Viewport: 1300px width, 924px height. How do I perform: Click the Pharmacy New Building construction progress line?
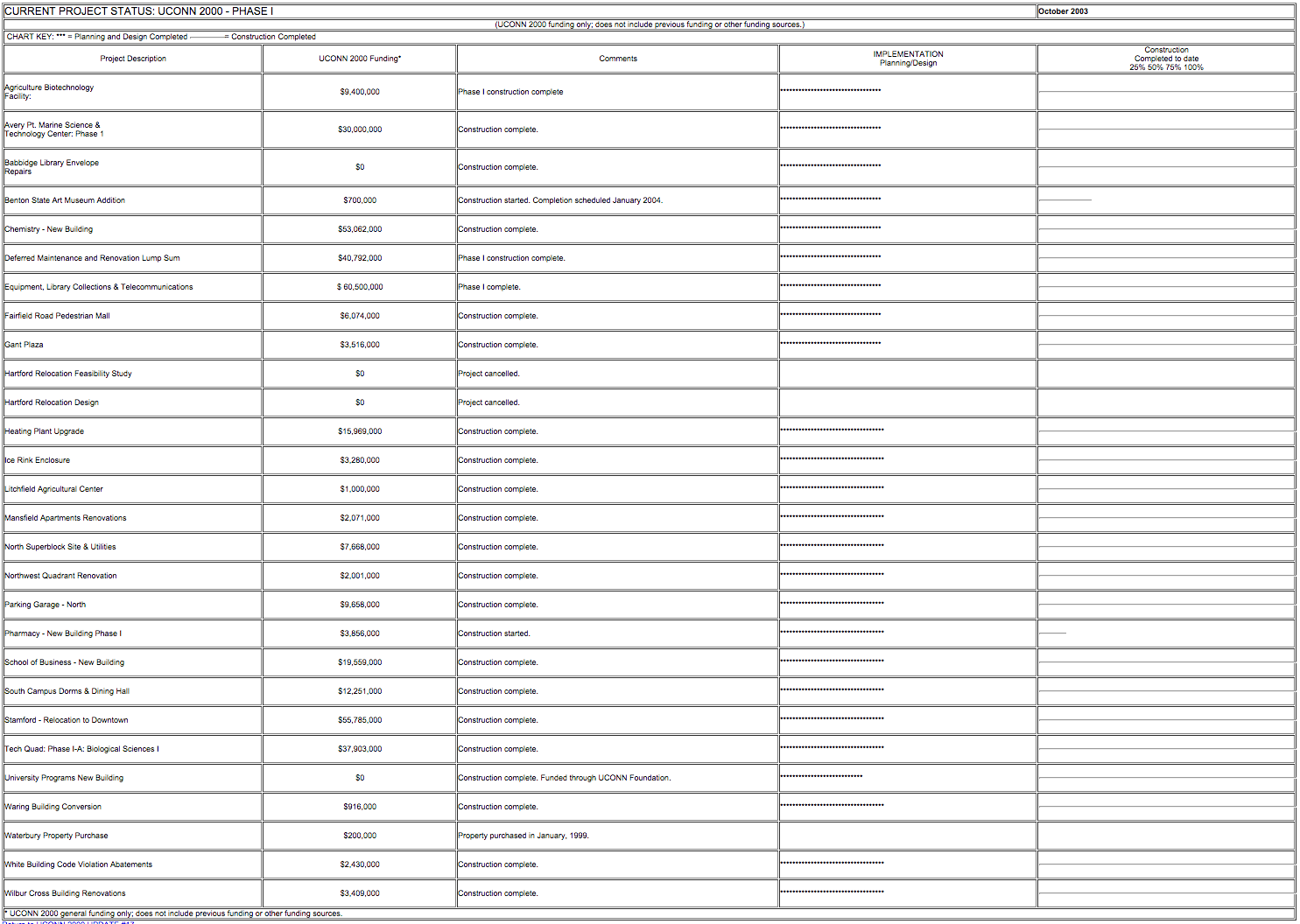(x=1052, y=633)
